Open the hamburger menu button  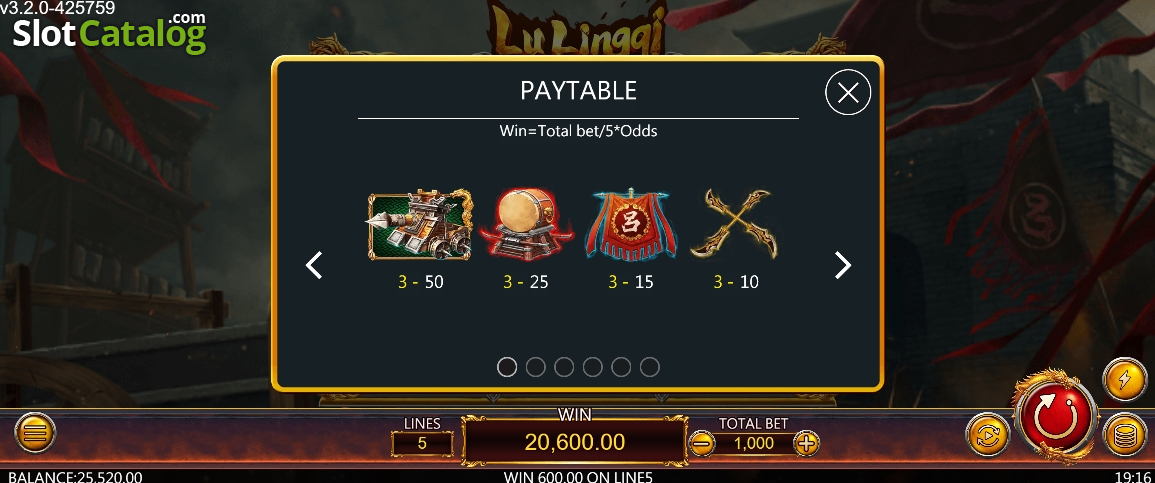(x=35, y=433)
